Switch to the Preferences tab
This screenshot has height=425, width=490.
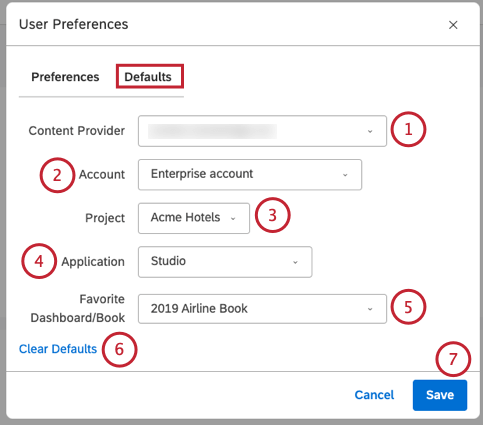(65, 77)
